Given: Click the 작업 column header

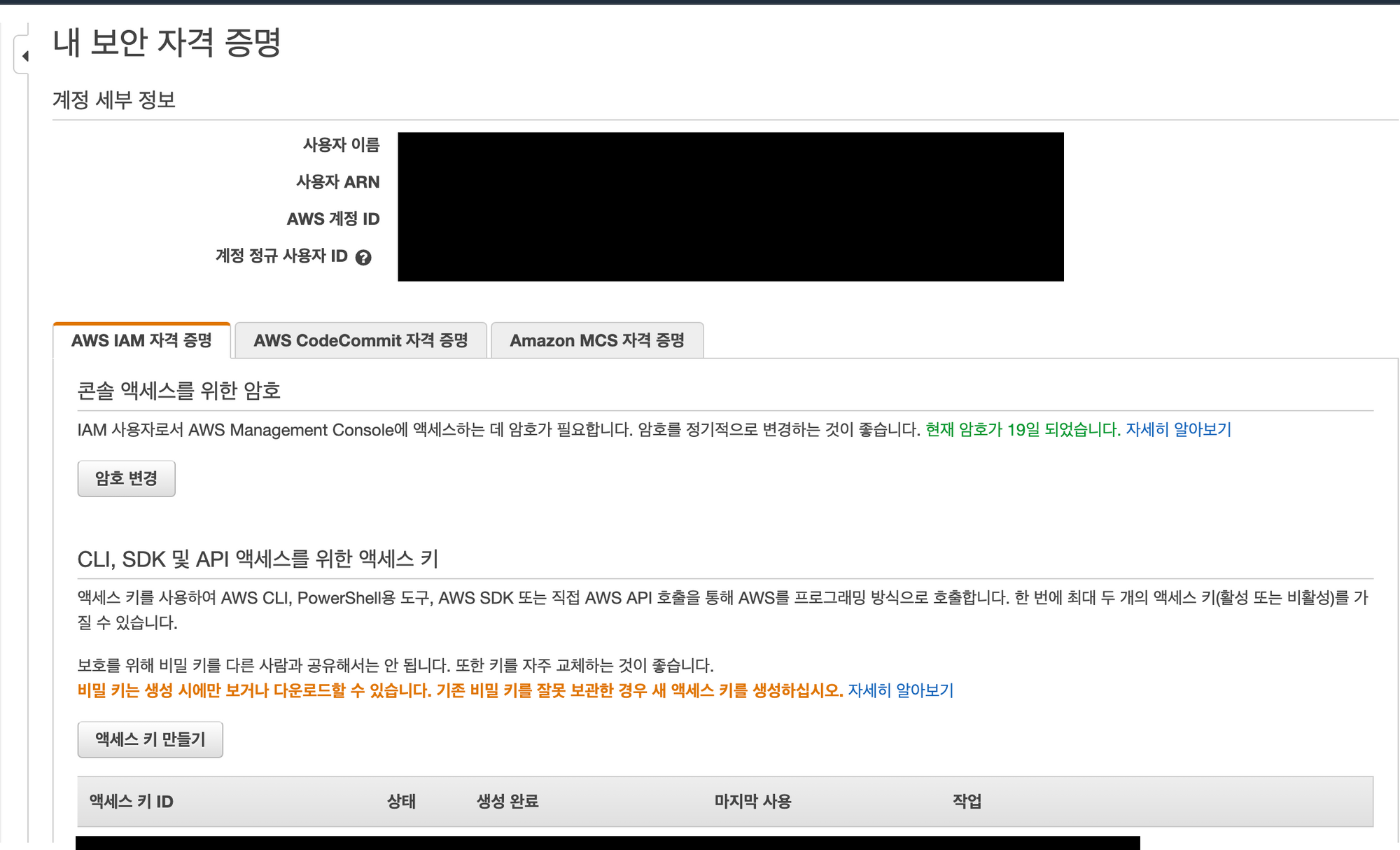Looking at the screenshot, I should pos(967,802).
